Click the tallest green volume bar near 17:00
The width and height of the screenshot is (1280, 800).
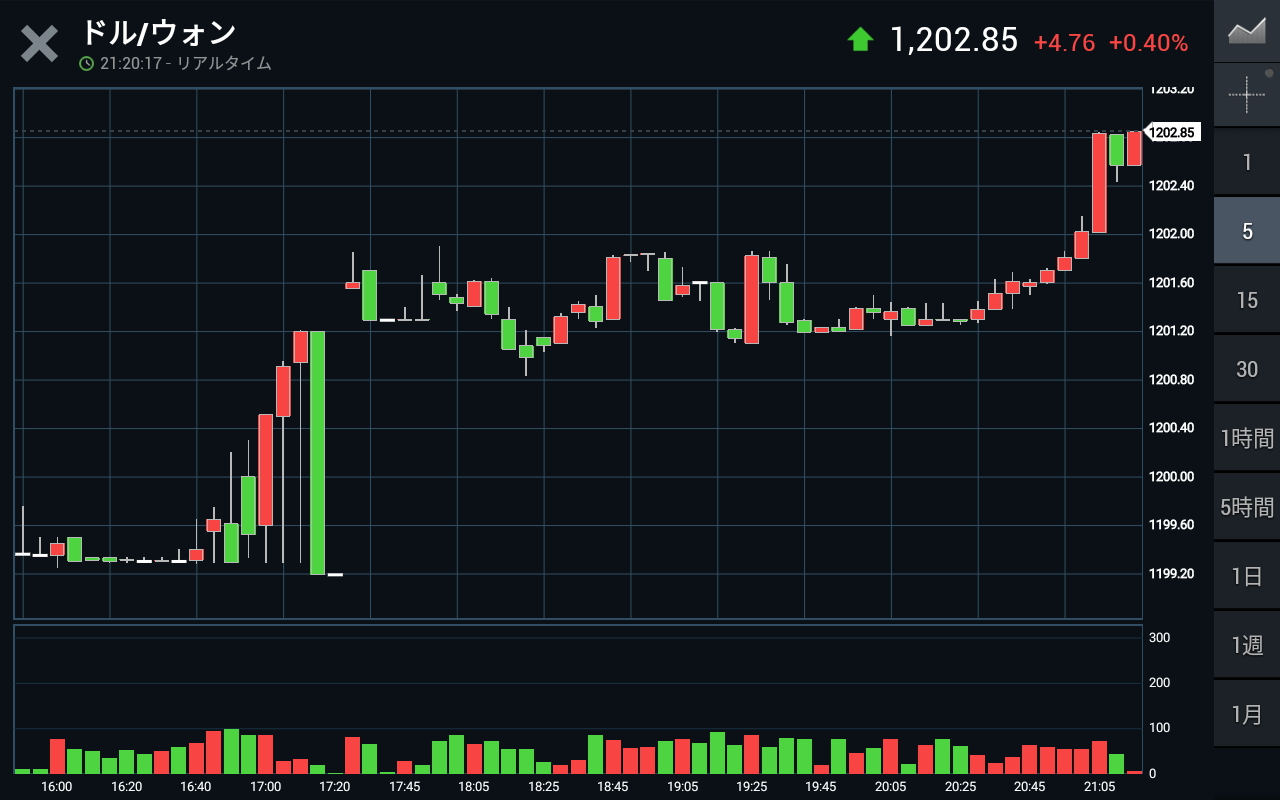coord(231,751)
